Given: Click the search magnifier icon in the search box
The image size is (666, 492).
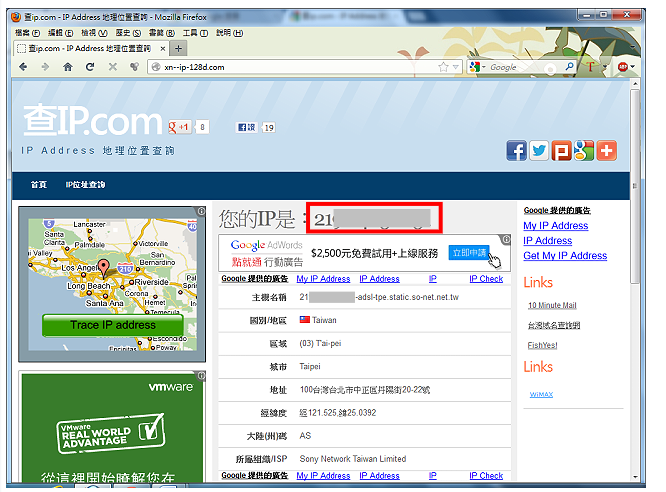Looking at the screenshot, I should click(x=569, y=67).
